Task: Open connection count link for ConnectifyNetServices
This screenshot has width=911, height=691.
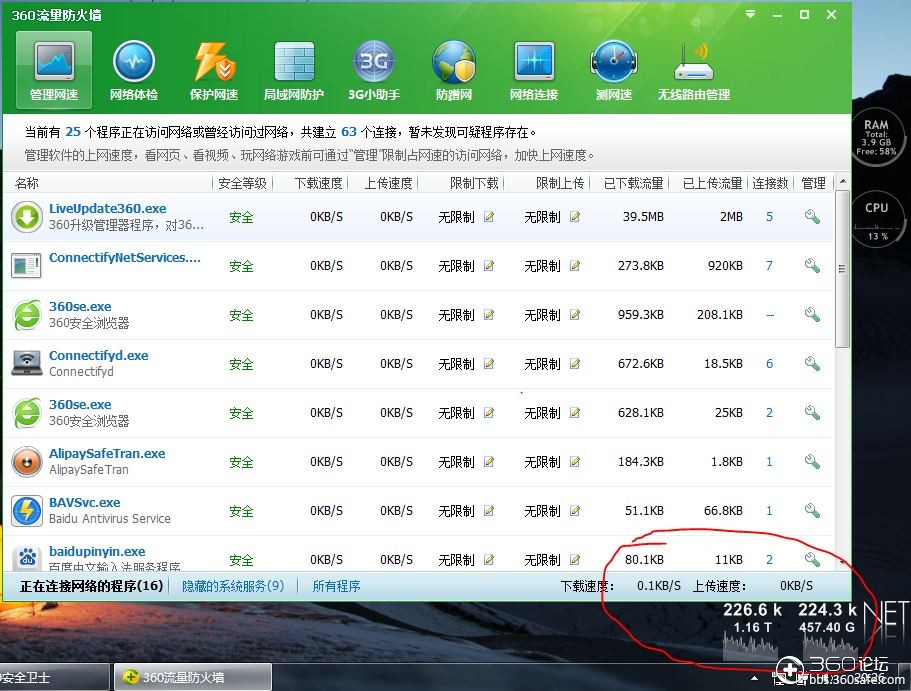Action: click(769, 266)
